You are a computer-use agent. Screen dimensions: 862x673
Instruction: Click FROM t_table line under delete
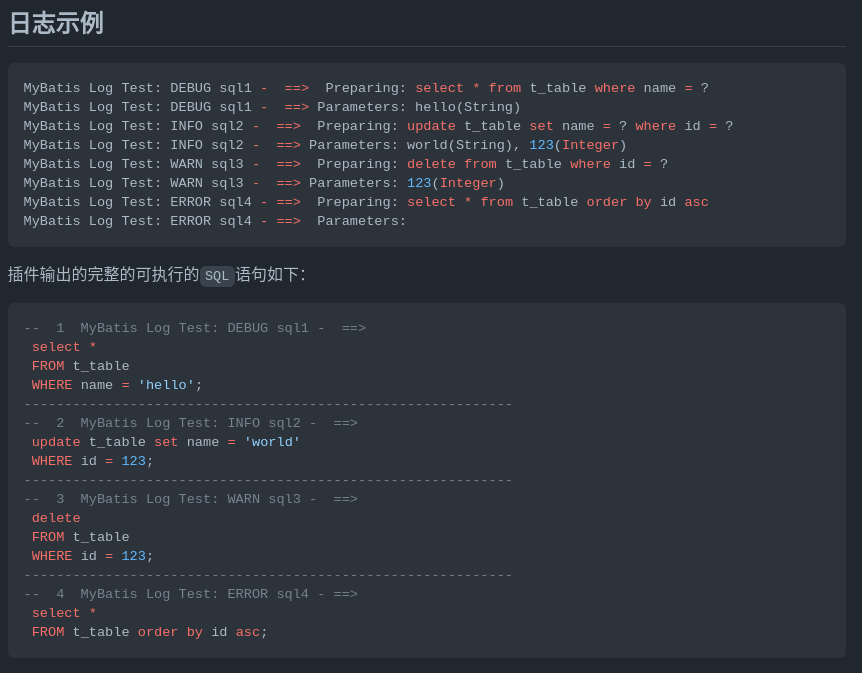coord(80,537)
